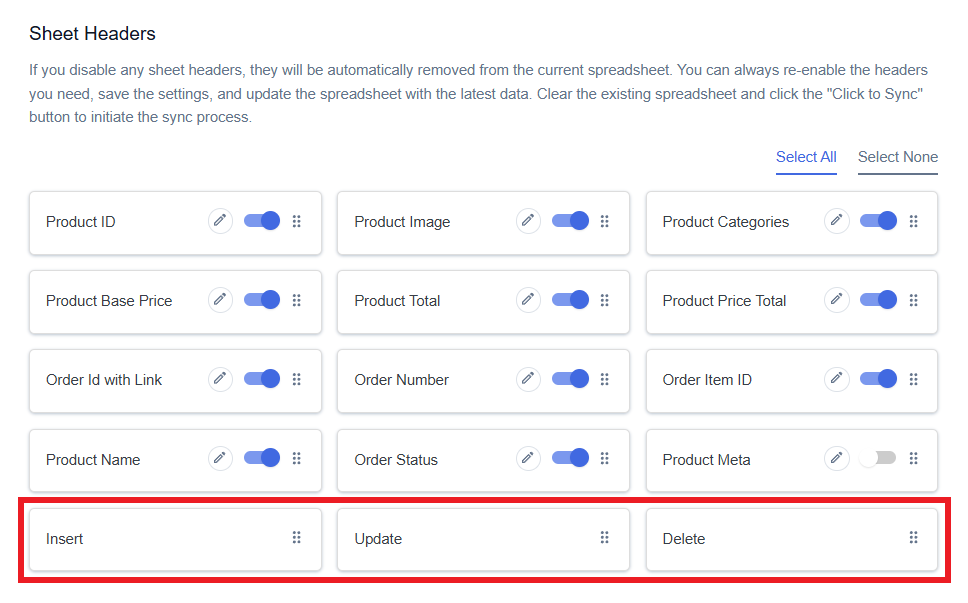This screenshot has height=603, width=968.
Task: Toggle off the Product Name header
Action: point(262,458)
